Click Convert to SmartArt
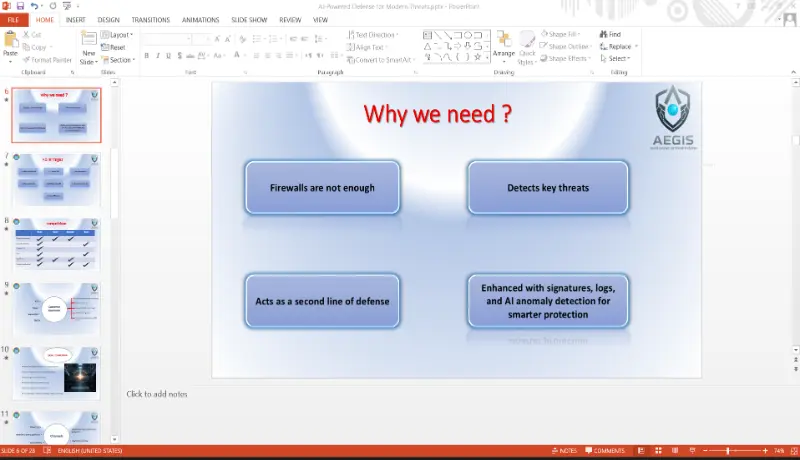800x460 pixels. click(381, 60)
